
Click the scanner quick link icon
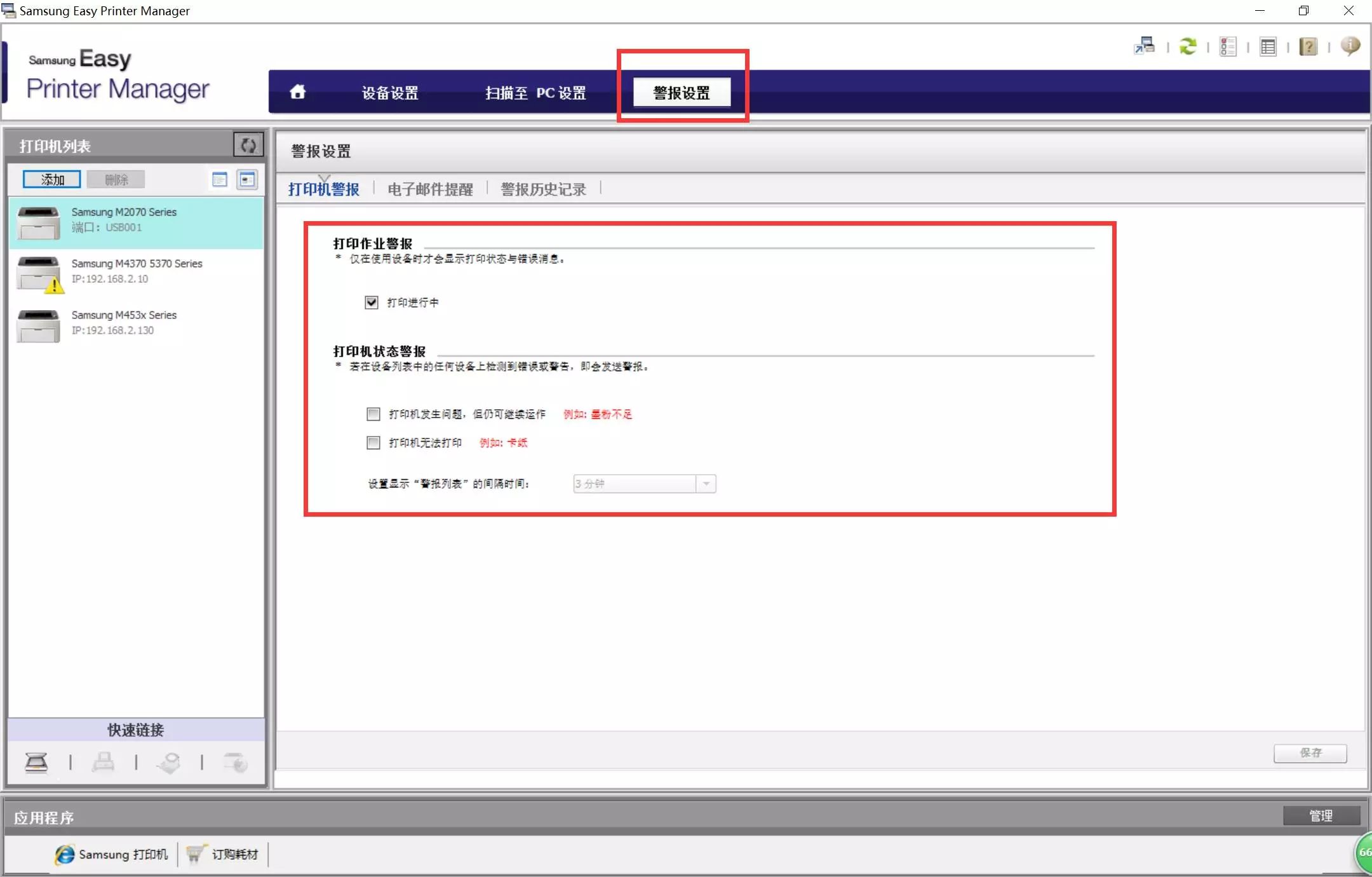[x=36, y=762]
